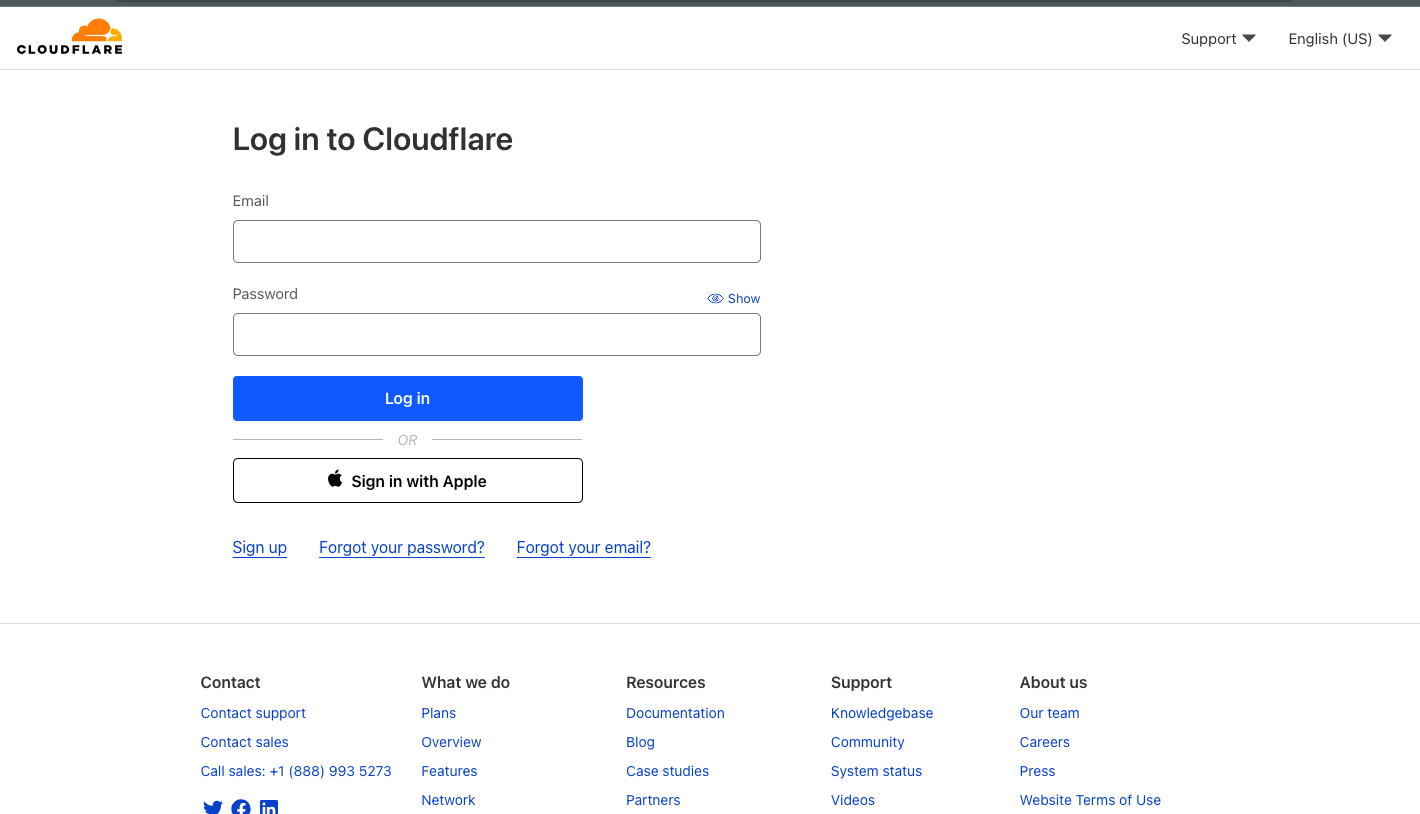Click the blue Log in button

point(407,398)
